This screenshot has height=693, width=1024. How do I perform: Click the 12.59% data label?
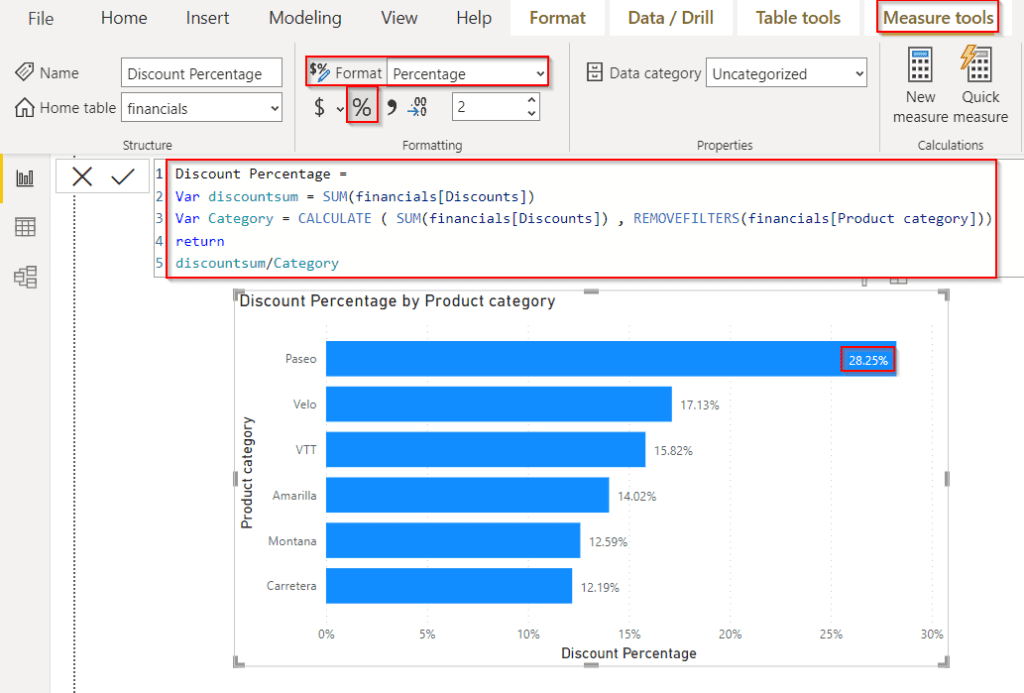608,541
